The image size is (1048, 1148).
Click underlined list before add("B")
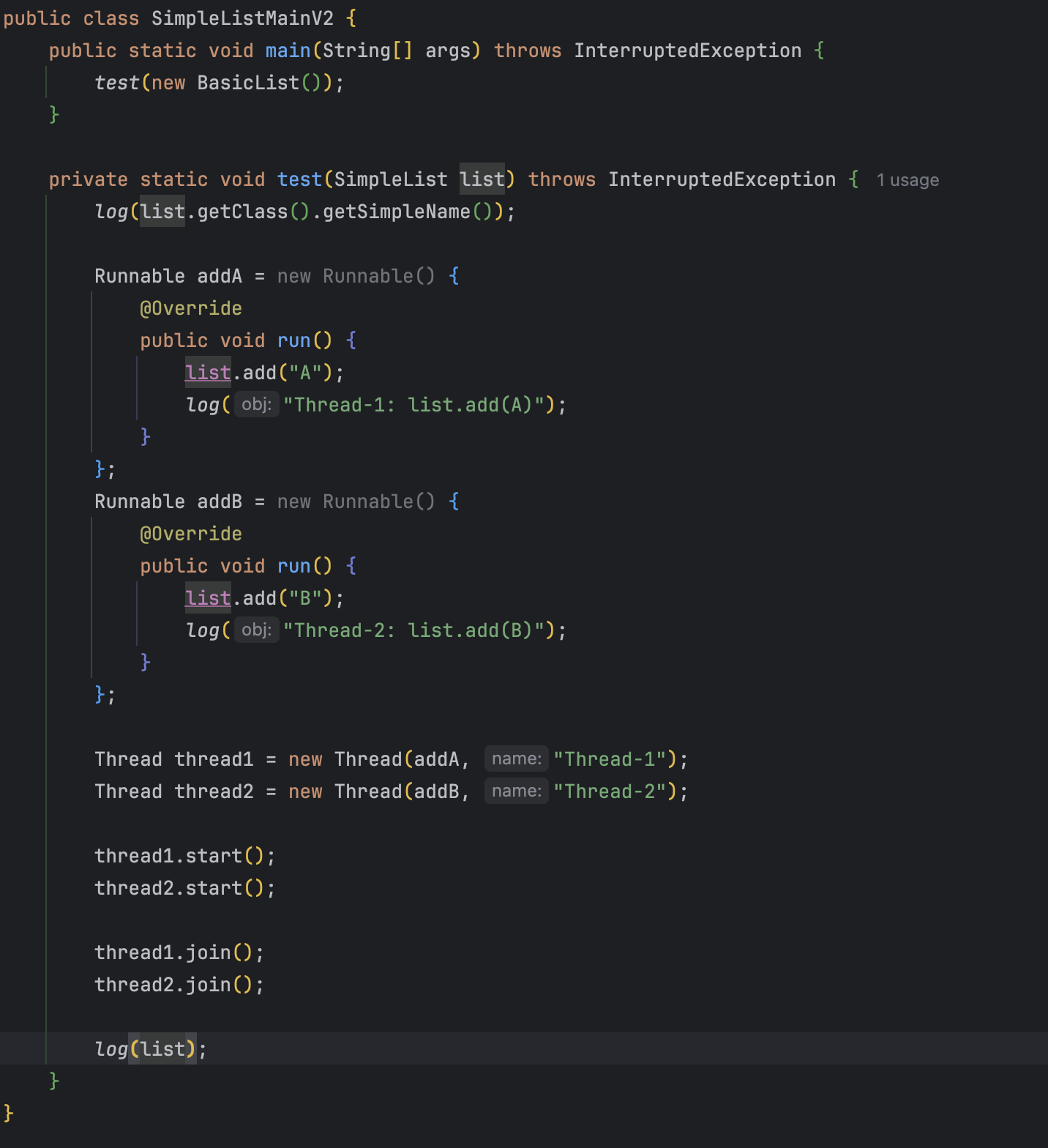(208, 598)
